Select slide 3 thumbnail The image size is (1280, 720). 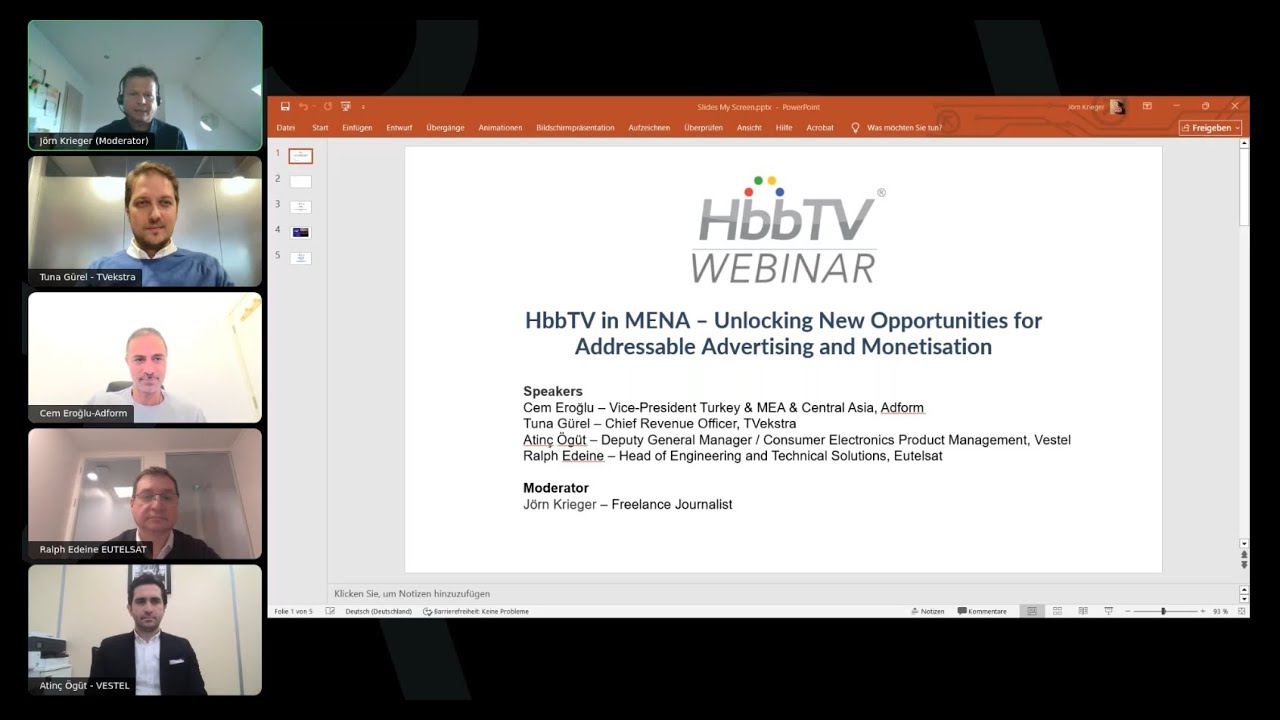[300, 207]
